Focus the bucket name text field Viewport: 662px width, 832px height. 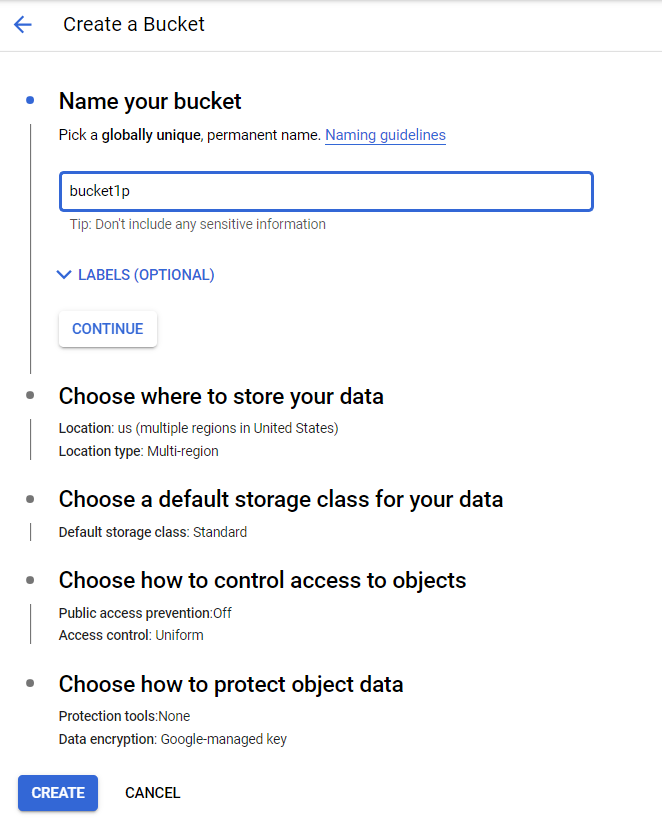[x=326, y=191]
